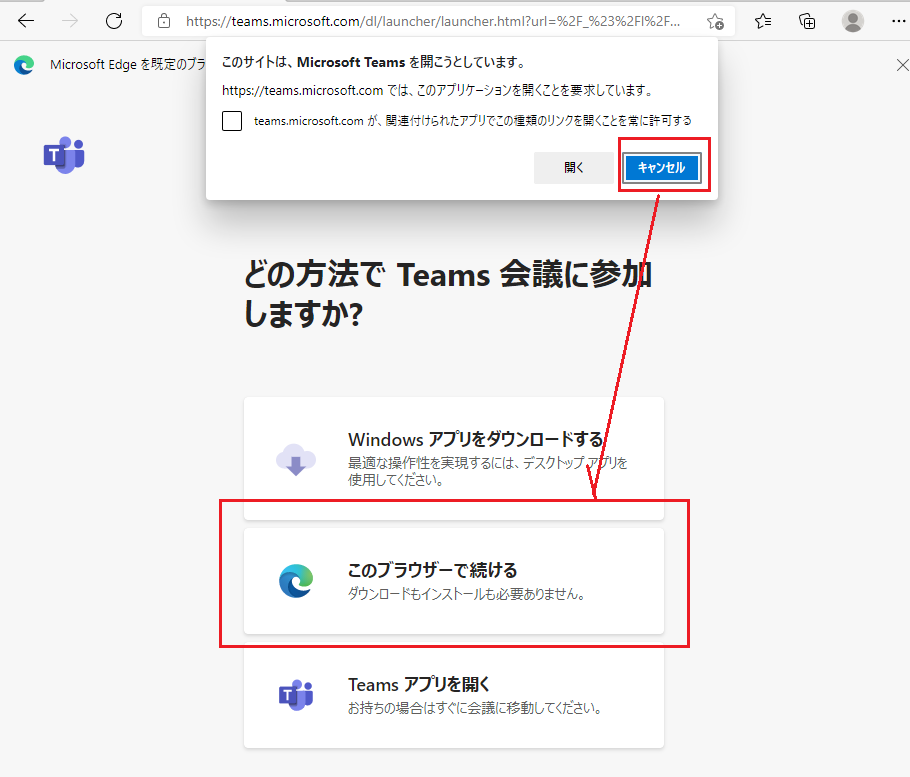Open the Collections icon

807,21
